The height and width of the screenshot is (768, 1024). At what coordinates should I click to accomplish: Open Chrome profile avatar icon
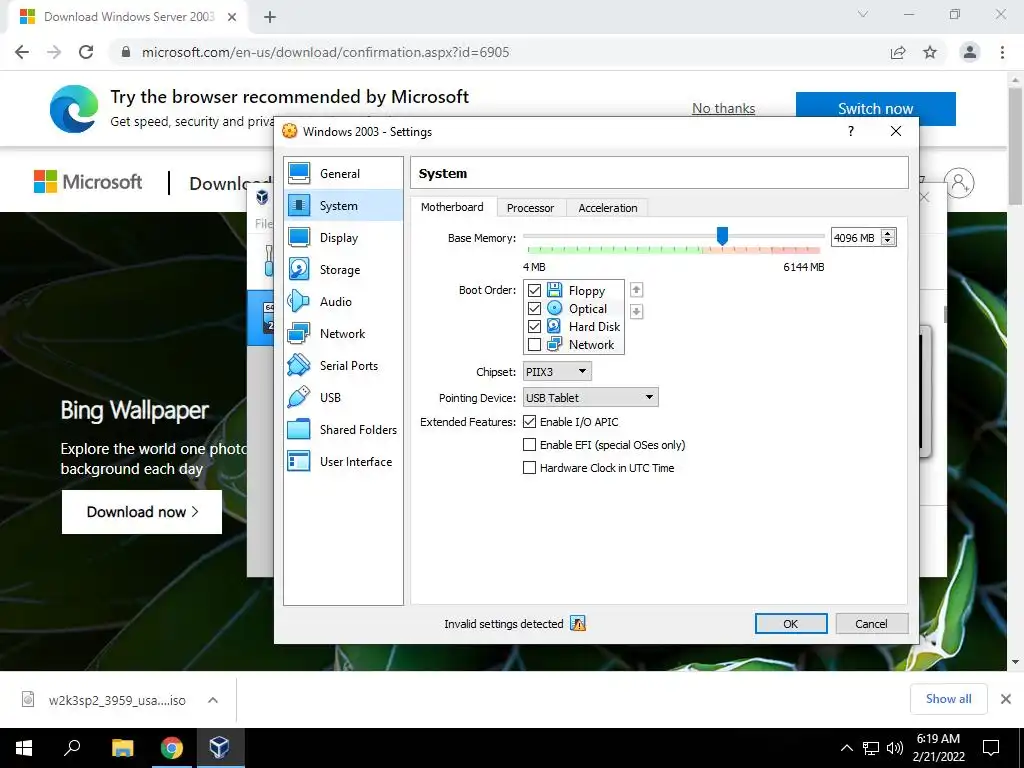click(970, 52)
